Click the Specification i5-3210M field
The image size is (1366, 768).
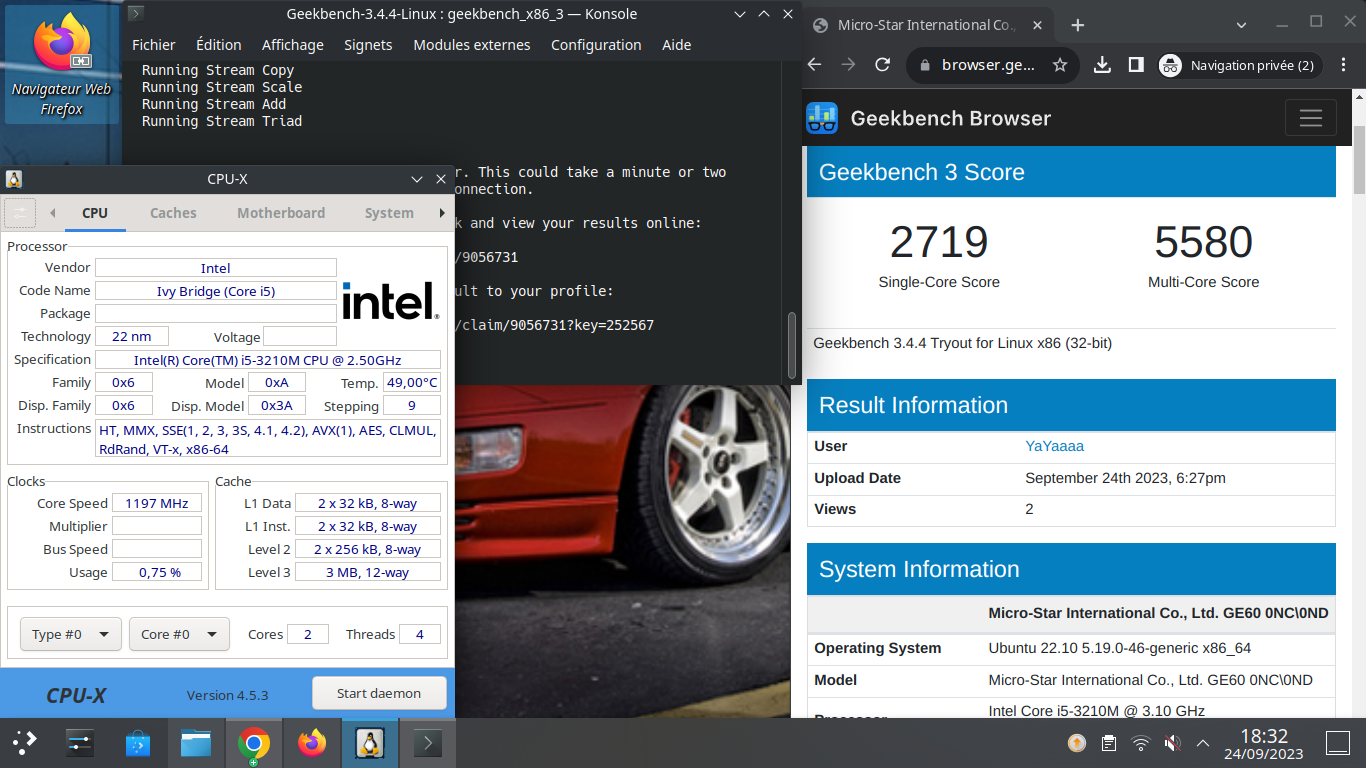click(268, 359)
